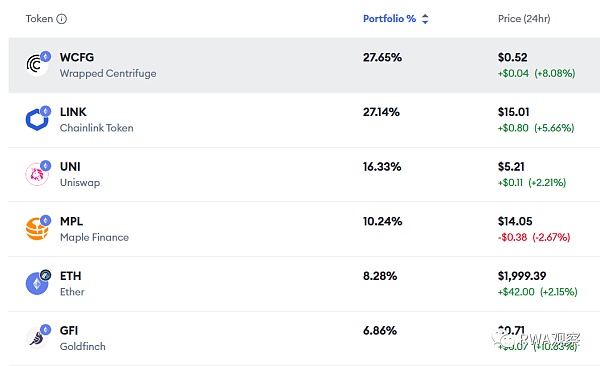
Task: Sort by Portfolio % using arrows
Action: click(x=425, y=19)
